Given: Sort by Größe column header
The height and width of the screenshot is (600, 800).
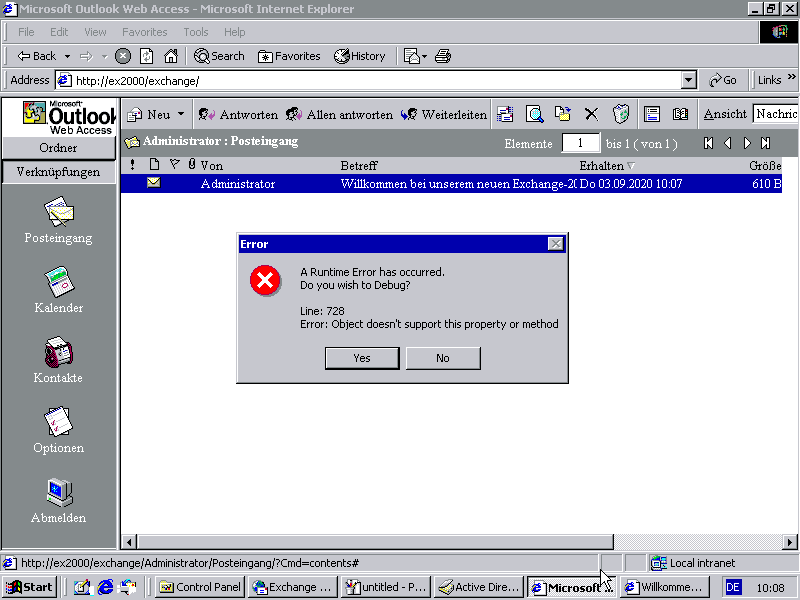Looking at the screenshot, I should [765, 165].
